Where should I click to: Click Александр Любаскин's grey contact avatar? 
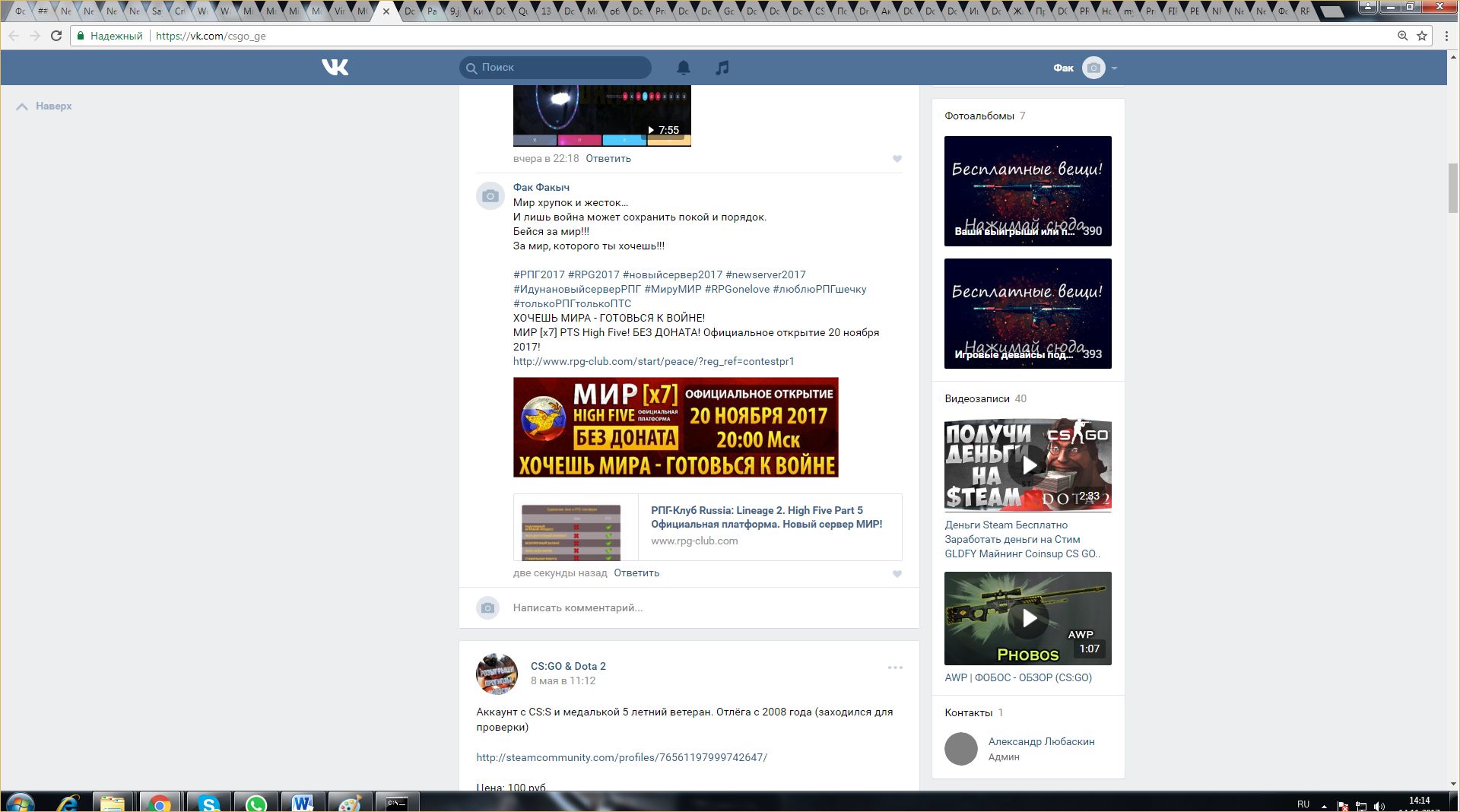960,749
